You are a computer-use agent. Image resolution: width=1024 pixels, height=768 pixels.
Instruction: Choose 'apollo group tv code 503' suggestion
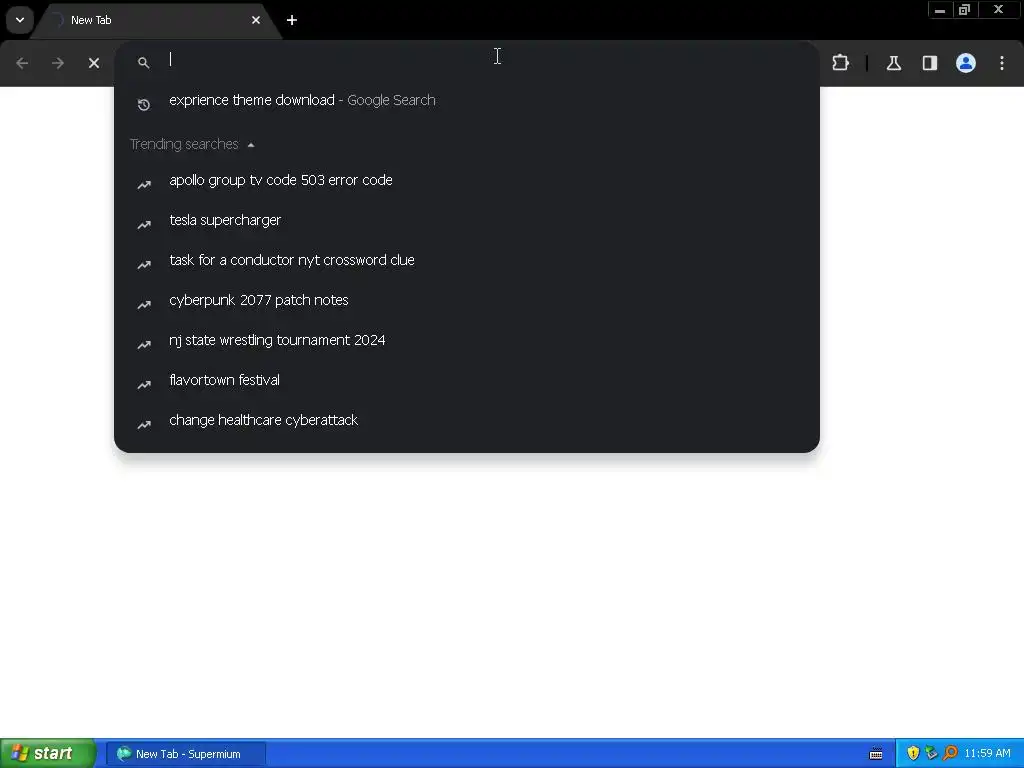467,180
